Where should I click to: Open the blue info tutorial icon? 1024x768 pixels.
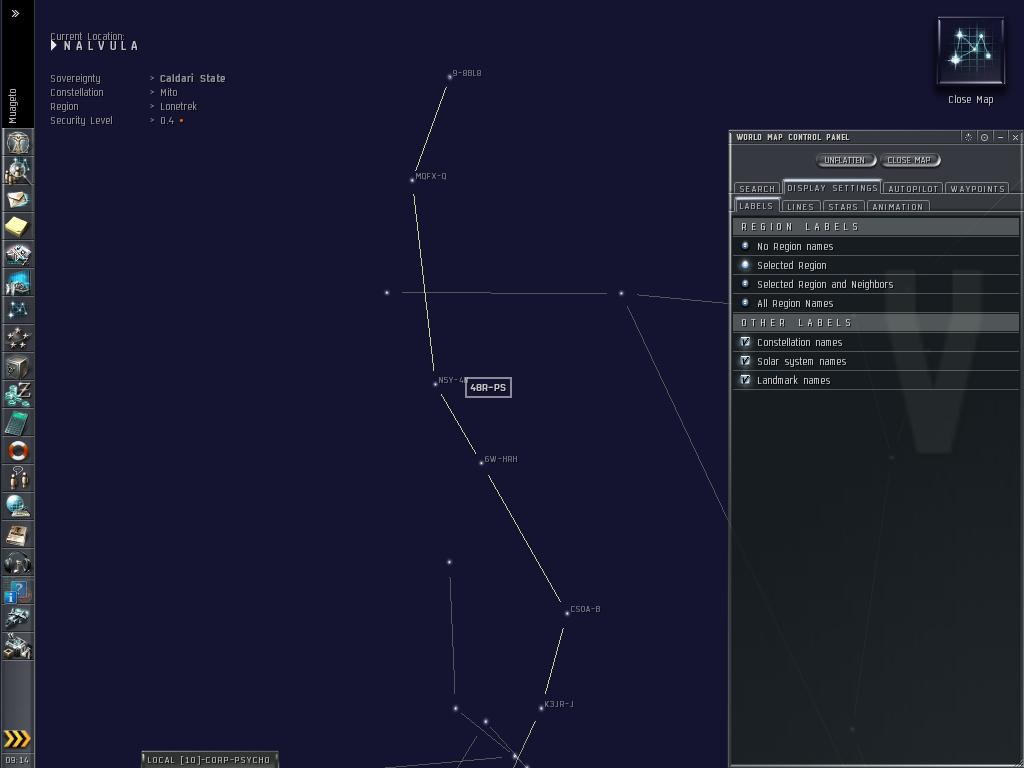point(18,591)
